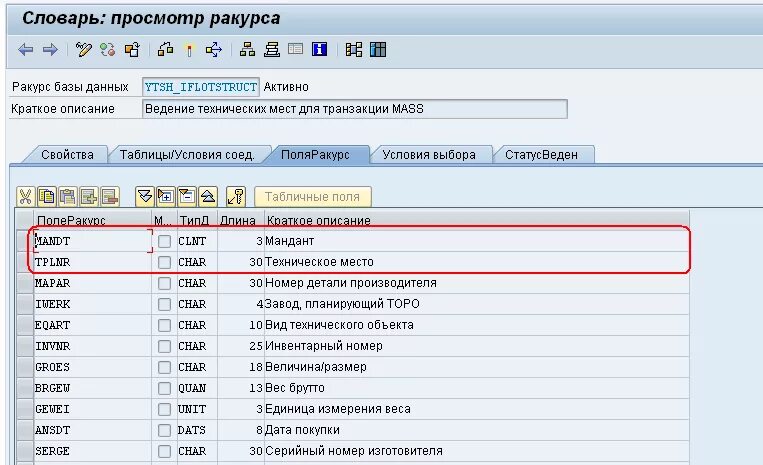Click the QUAN data type cell
Screen dimensions: 763x465
click(197, 388)
